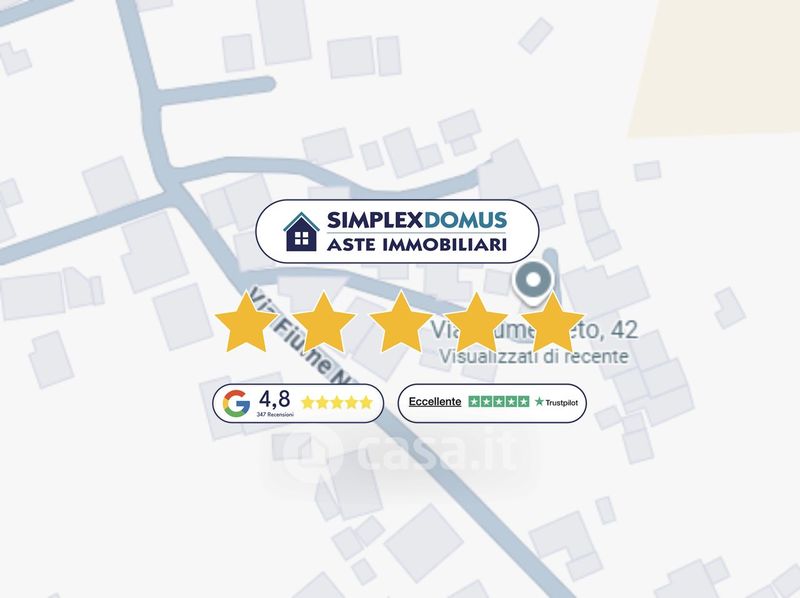The width and height of the screenshot is (800, 598).
Task: Click the ASTE IMMOBILIARI label
Action: tap(417, 244)
